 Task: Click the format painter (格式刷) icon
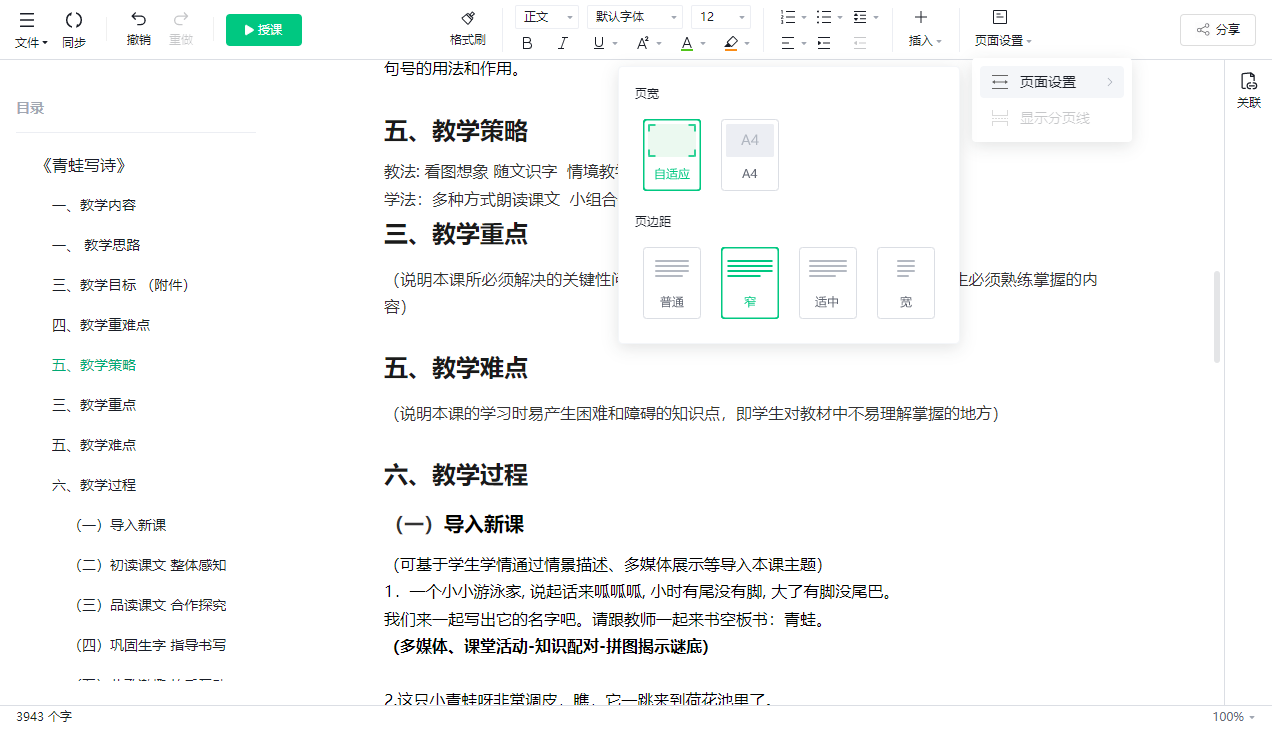point(467,19)
